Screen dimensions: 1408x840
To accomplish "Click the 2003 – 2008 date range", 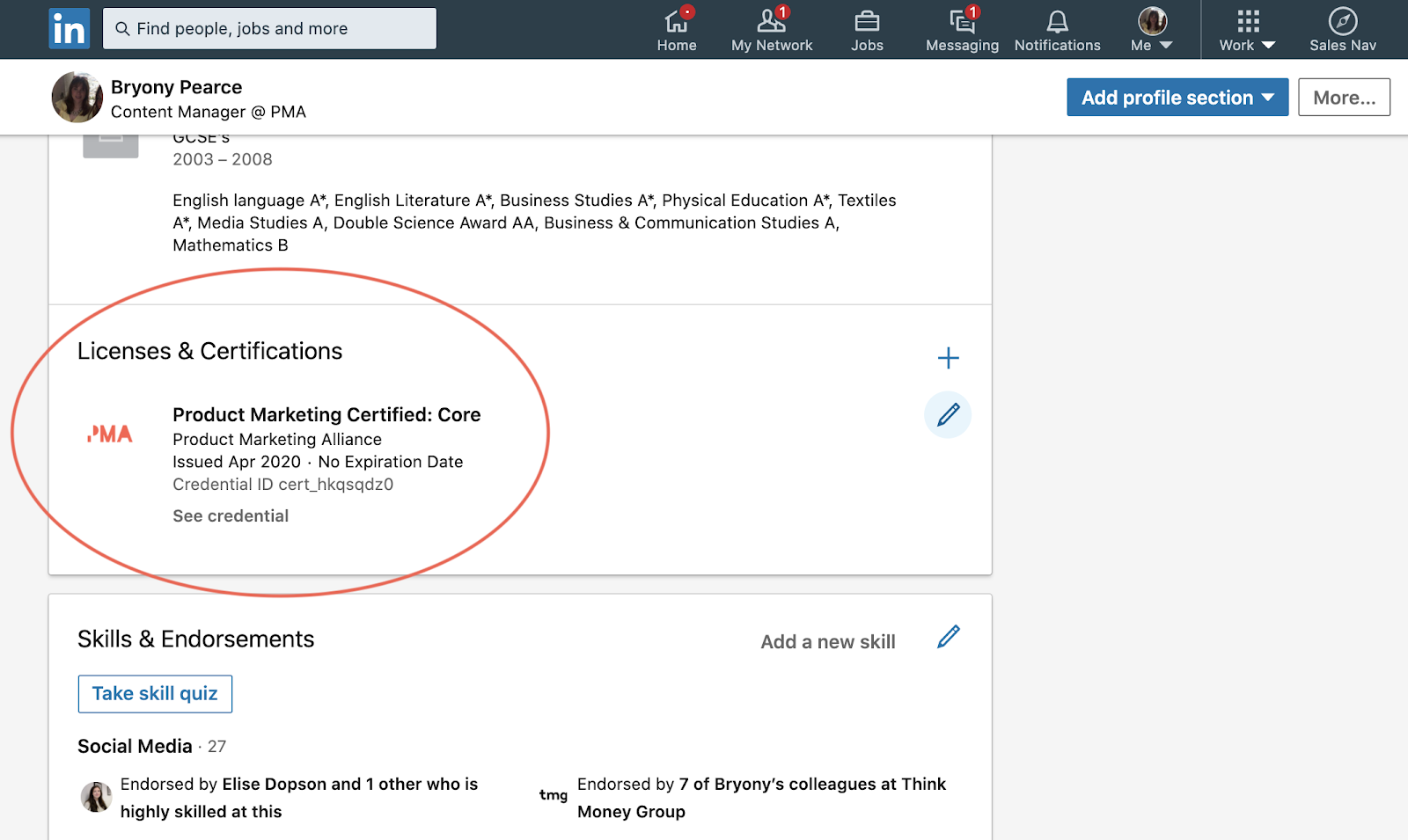I will [223, 159].
